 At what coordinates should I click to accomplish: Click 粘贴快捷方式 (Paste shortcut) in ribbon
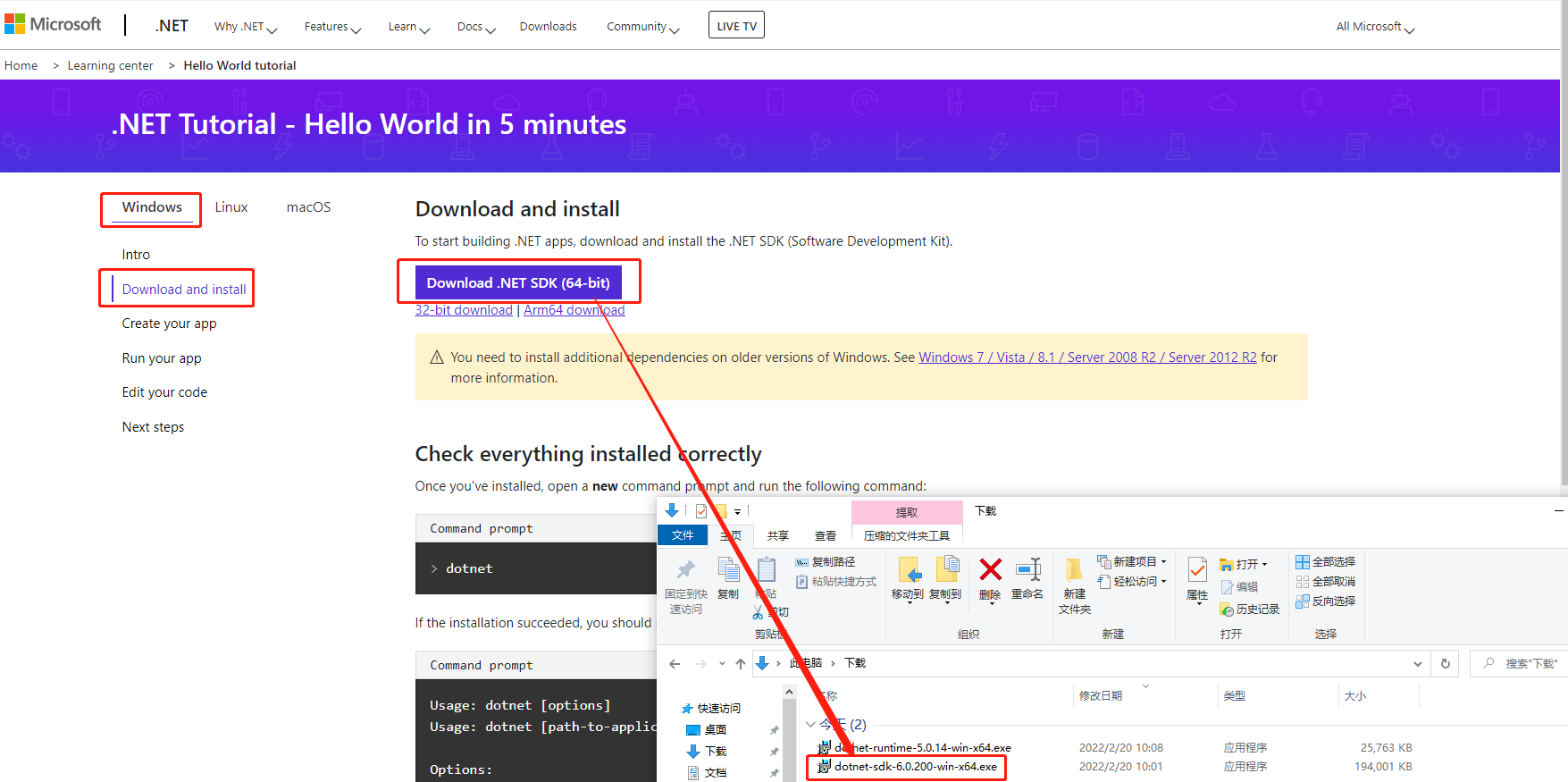(x=836, y=581)
